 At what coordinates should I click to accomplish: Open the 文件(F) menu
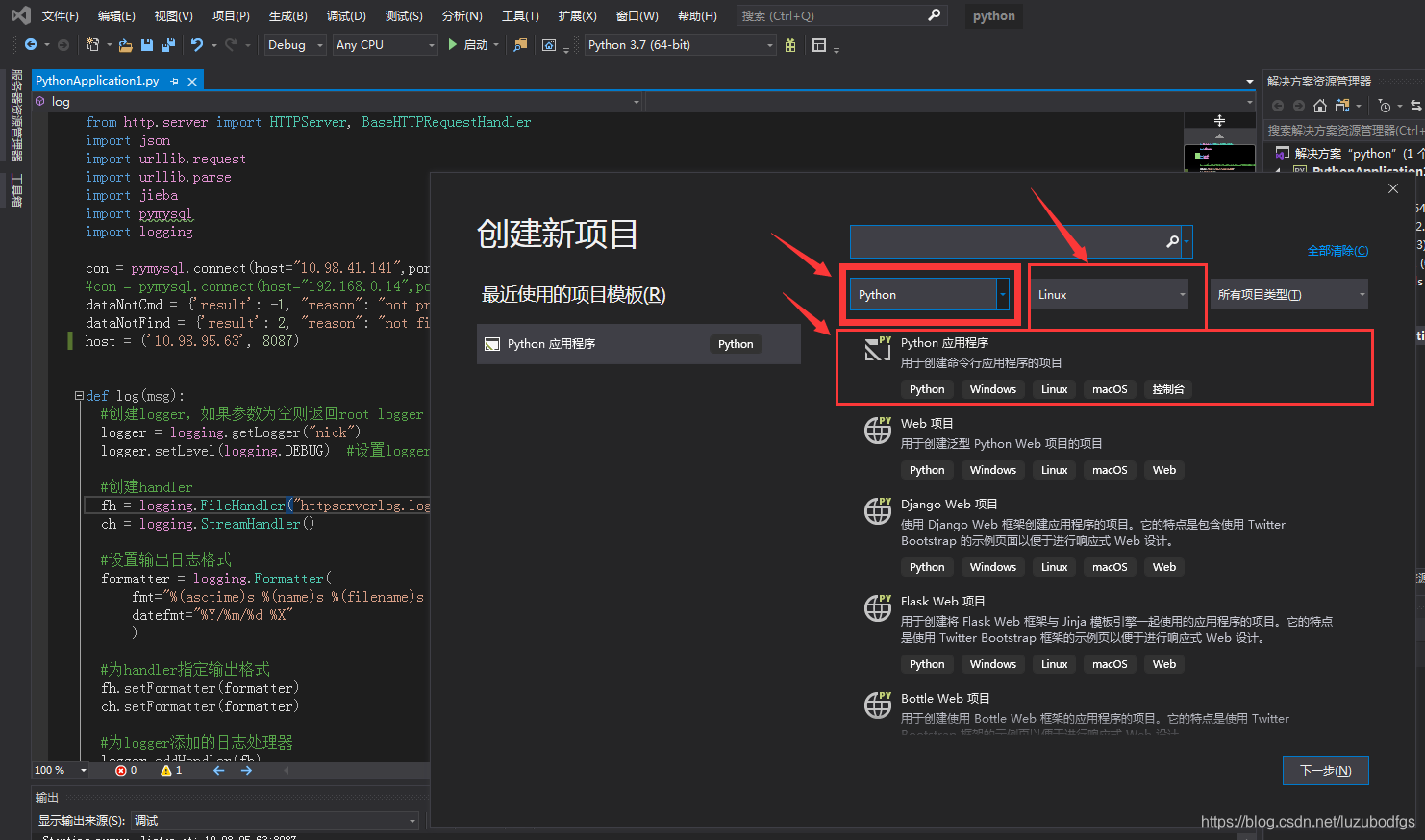click(61, 15)
